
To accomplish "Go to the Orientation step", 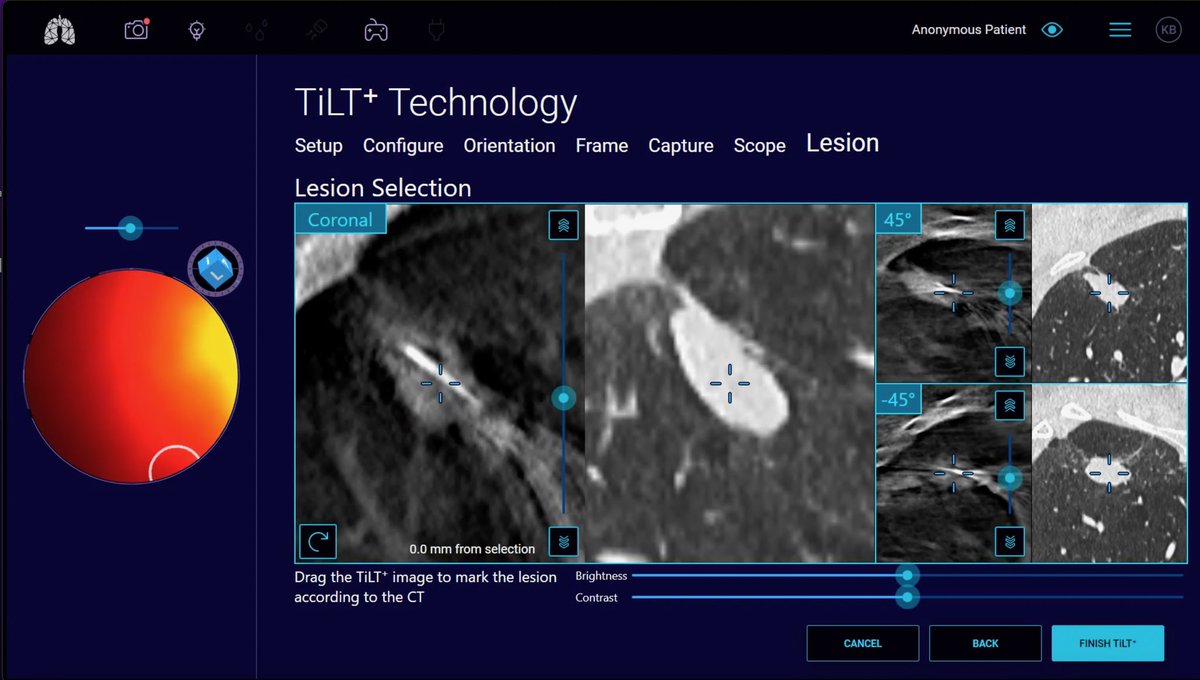I will 509,146.
